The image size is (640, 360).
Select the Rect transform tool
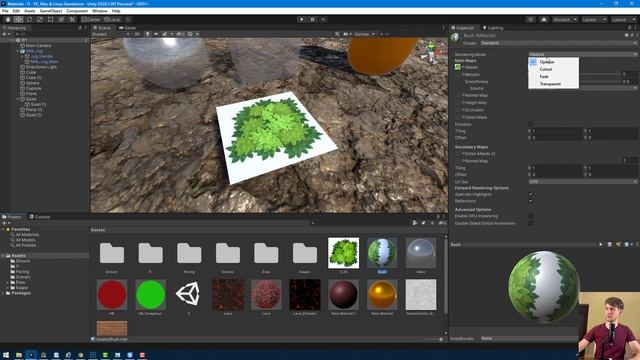click(x=50, y=19)
